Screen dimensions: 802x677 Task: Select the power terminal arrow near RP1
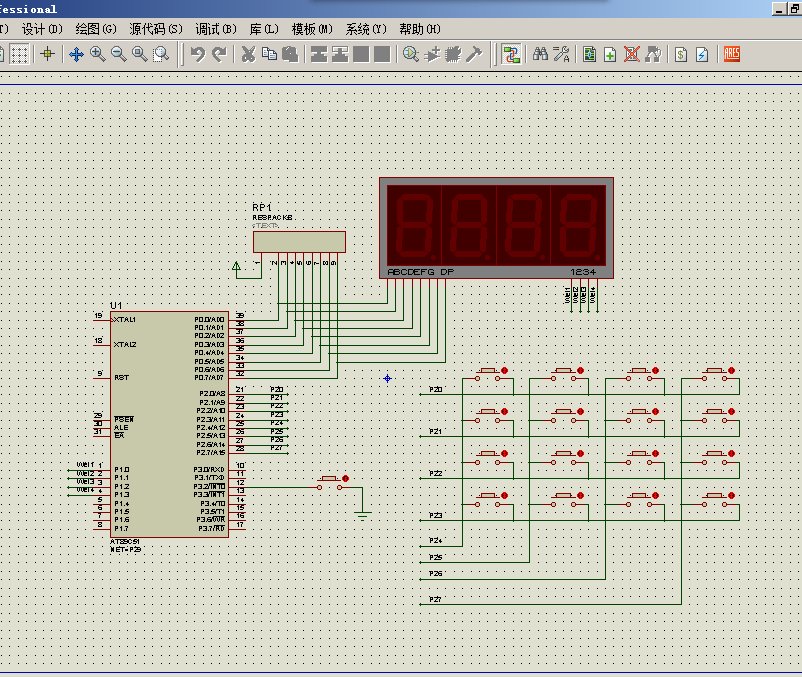pyautogui.click(x=236, y=266)
